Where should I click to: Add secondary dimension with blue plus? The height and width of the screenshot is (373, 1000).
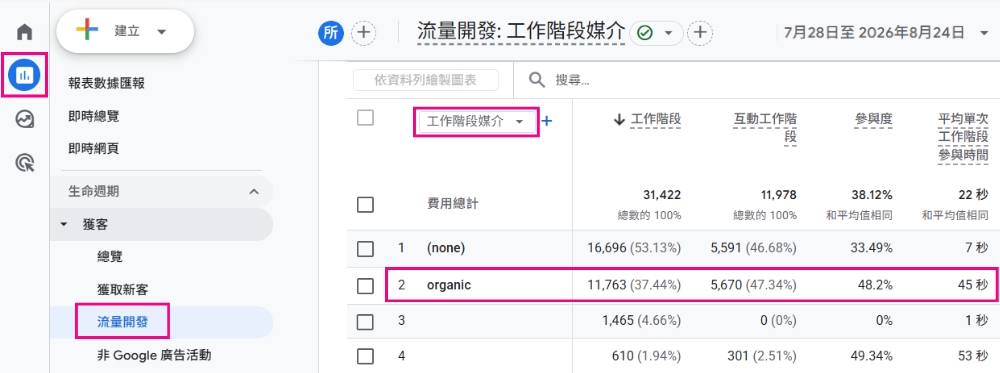pyautogui.click(x=546, y=121)
